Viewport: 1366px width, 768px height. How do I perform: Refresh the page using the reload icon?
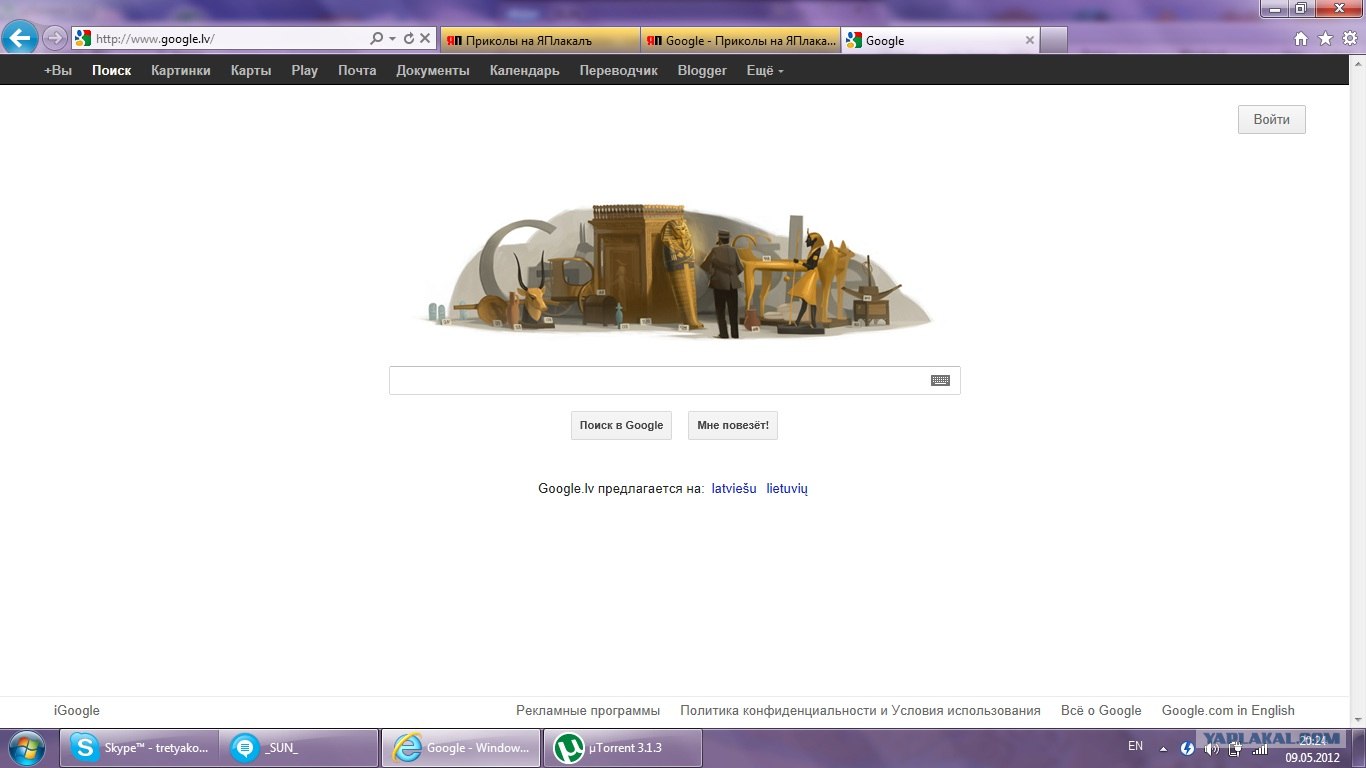409,39
